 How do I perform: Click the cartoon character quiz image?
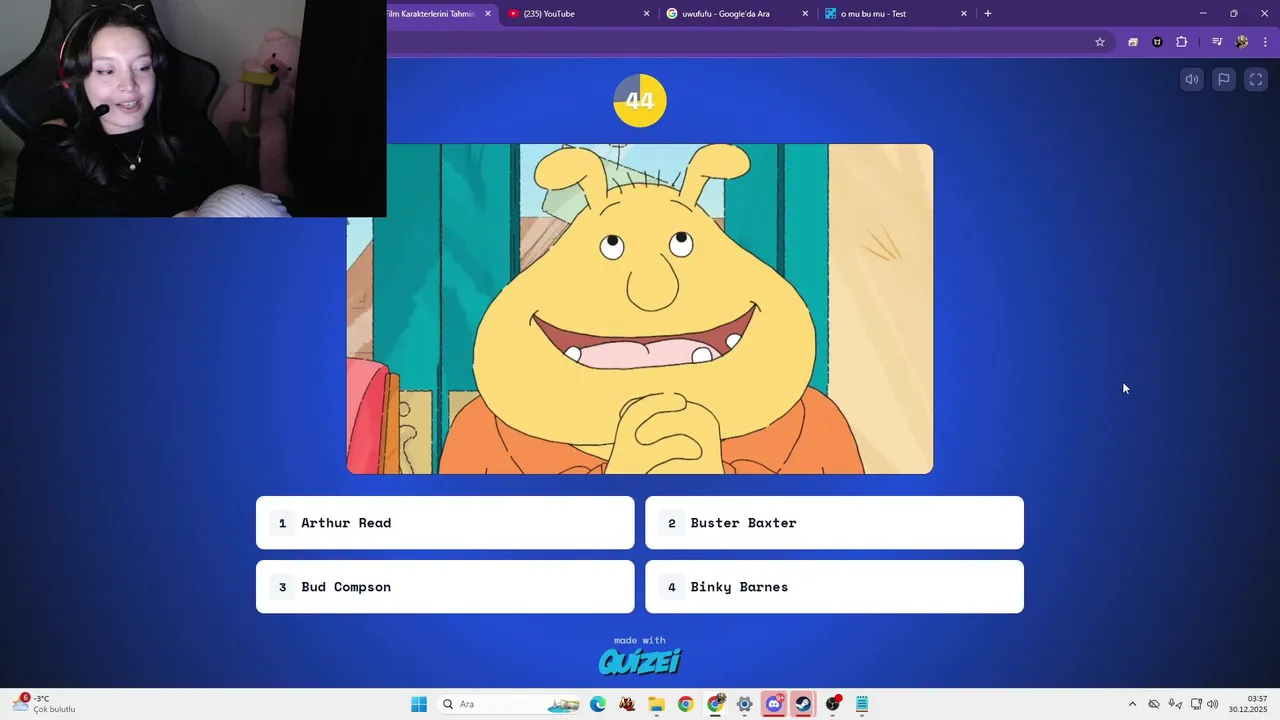click(640, 309)
